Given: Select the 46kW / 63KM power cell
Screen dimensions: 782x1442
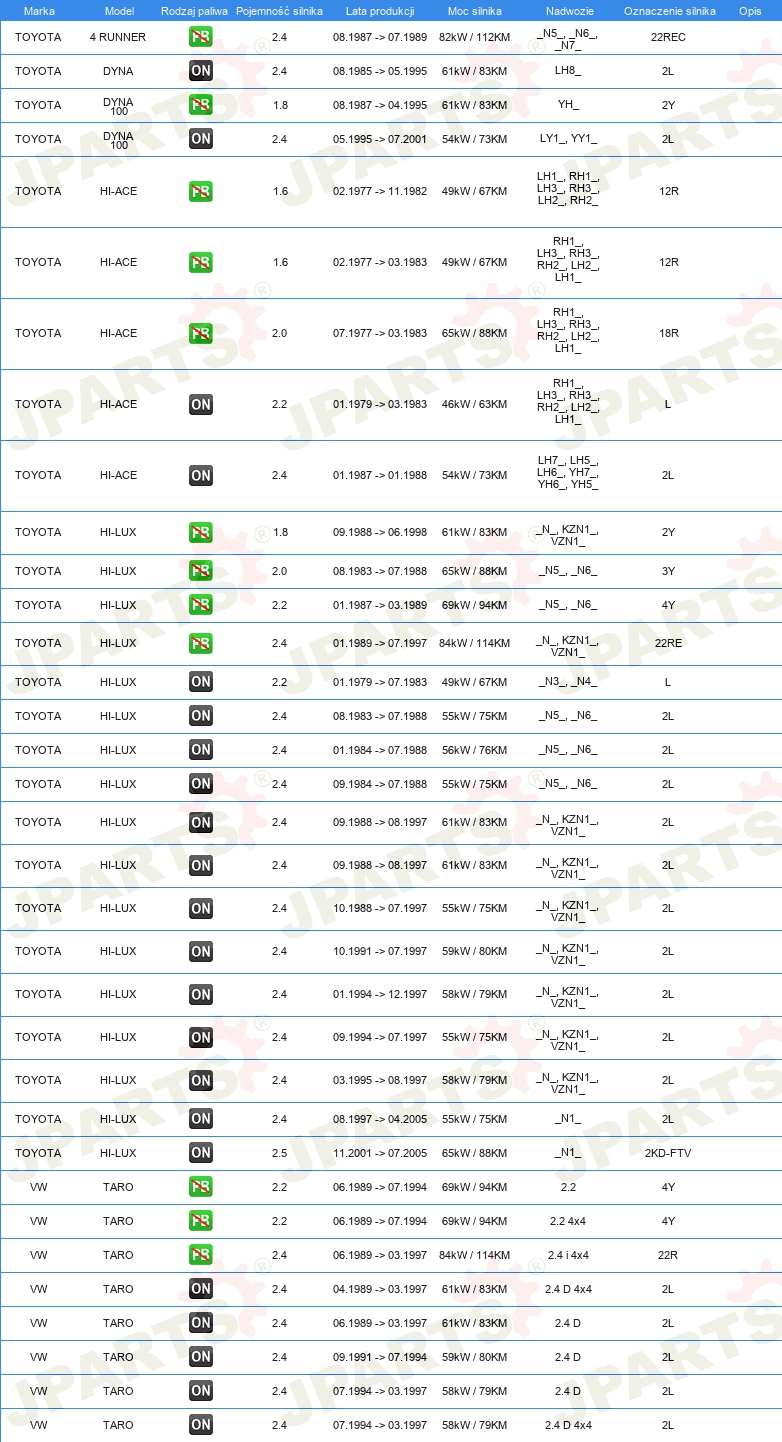Looking at the screenshot, I should pos(474,404).
